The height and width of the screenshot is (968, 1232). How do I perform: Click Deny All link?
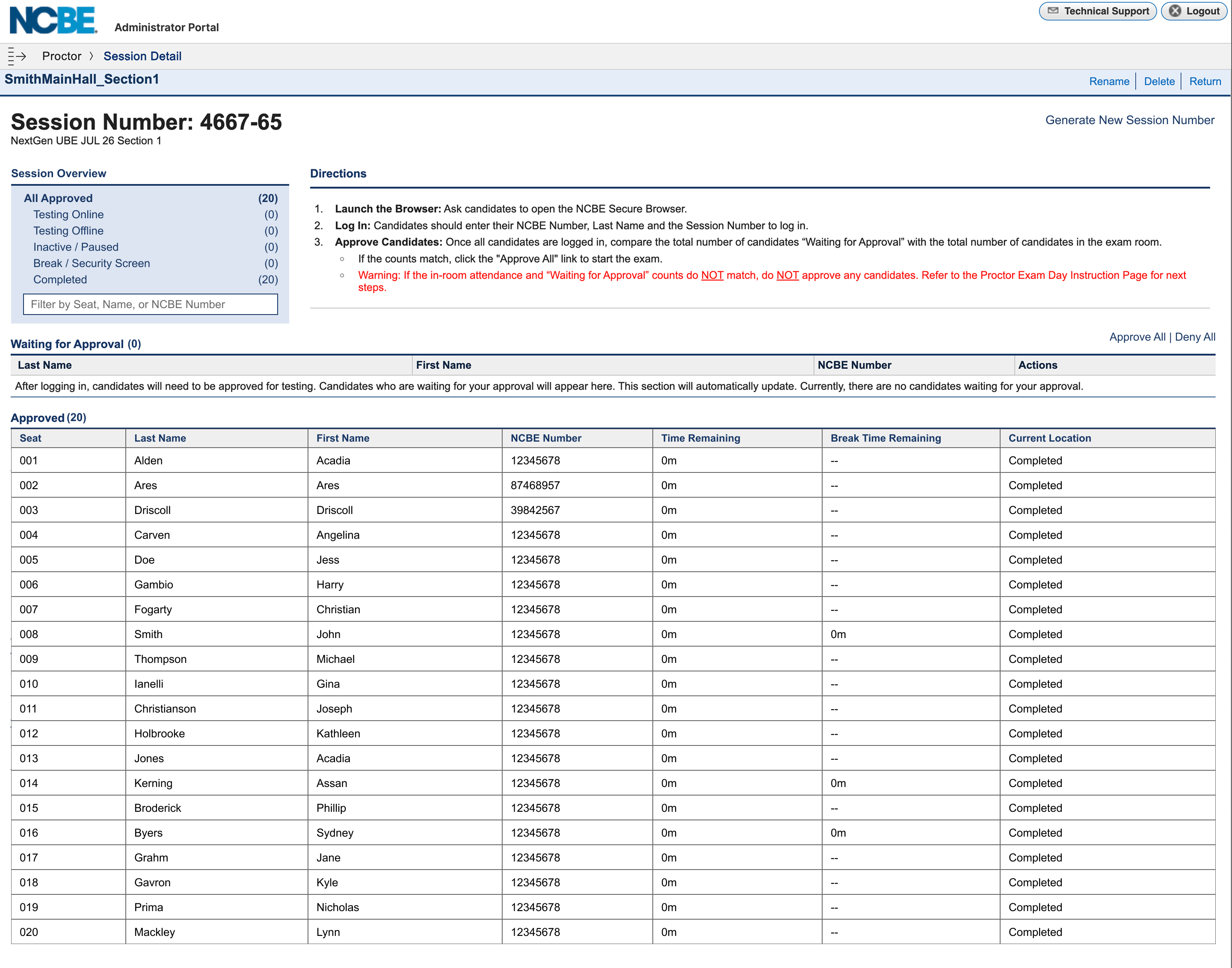[1195, 337]
